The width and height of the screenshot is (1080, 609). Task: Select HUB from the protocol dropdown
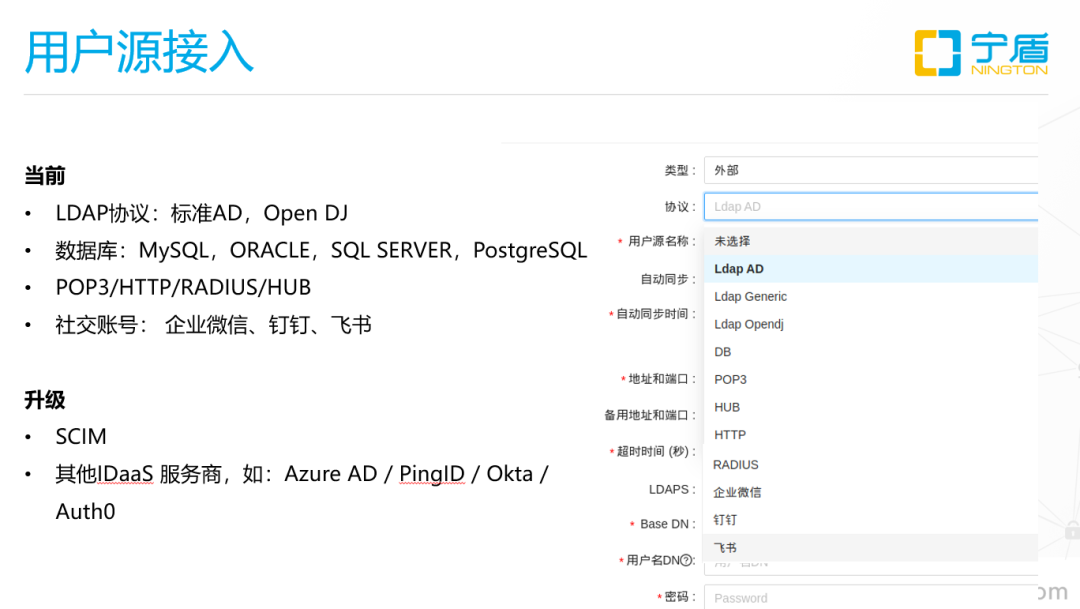[871, 407]
